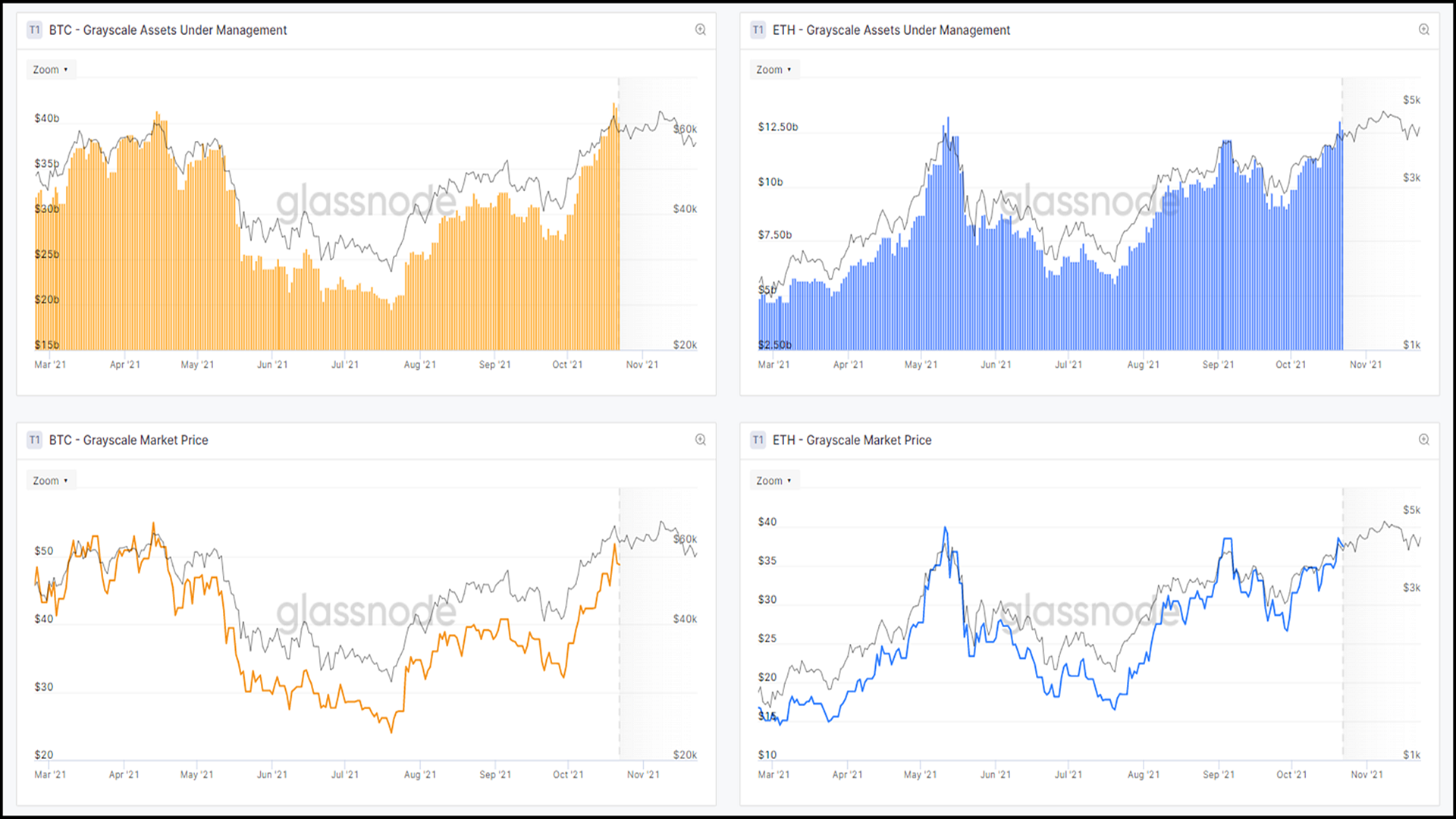The image size is (1456, 819).
Task: Click T1 badge beside ETH Assets Under Management
Action: [x=758, y=30]
